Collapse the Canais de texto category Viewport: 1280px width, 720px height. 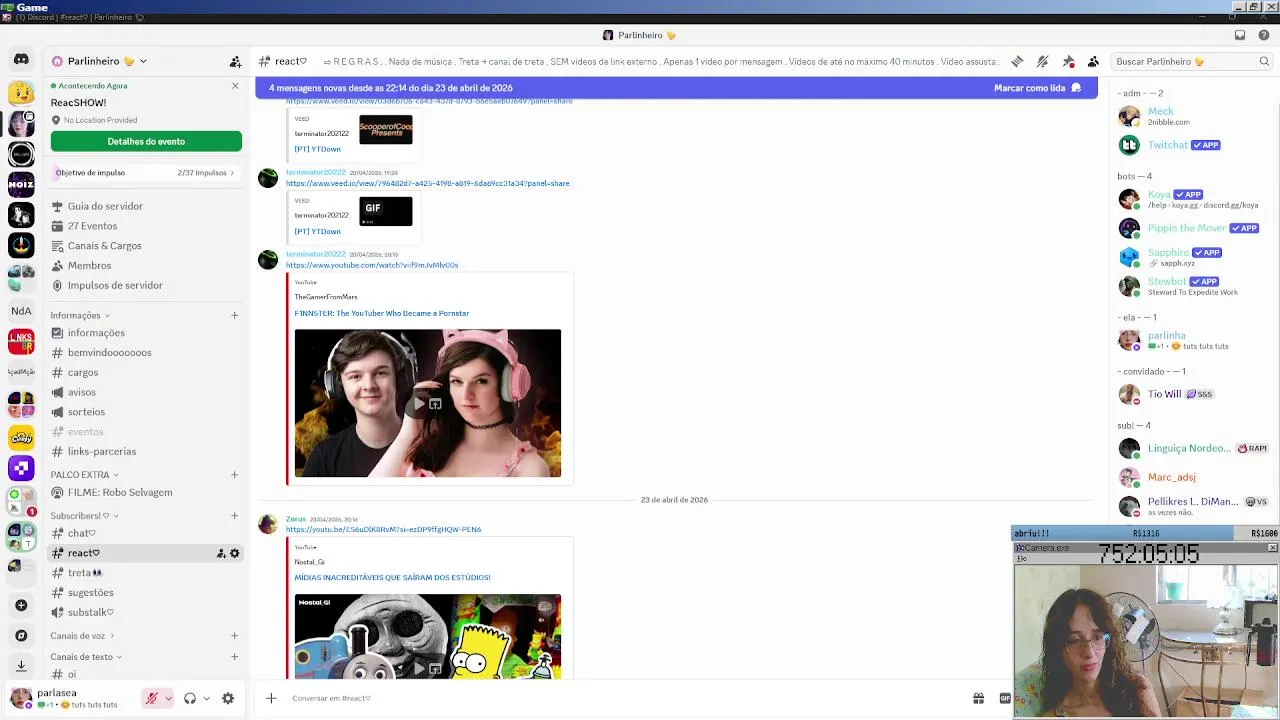[x=86, y=657]
